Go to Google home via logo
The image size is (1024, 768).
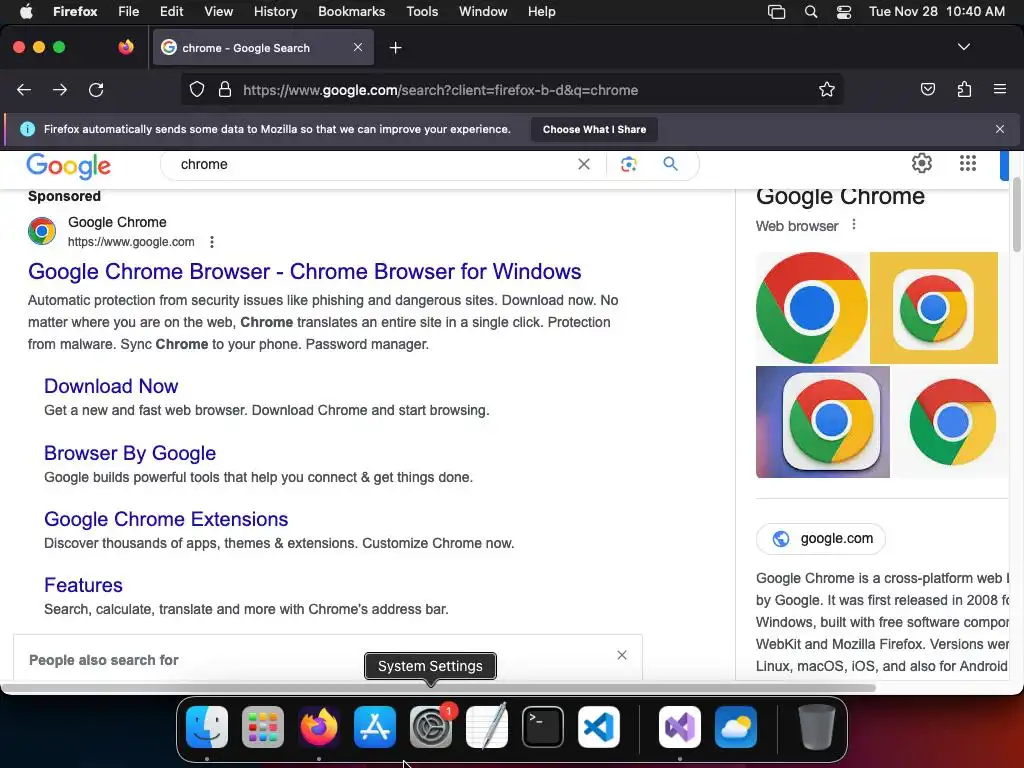pyautogui.click(x=69, y=166)
